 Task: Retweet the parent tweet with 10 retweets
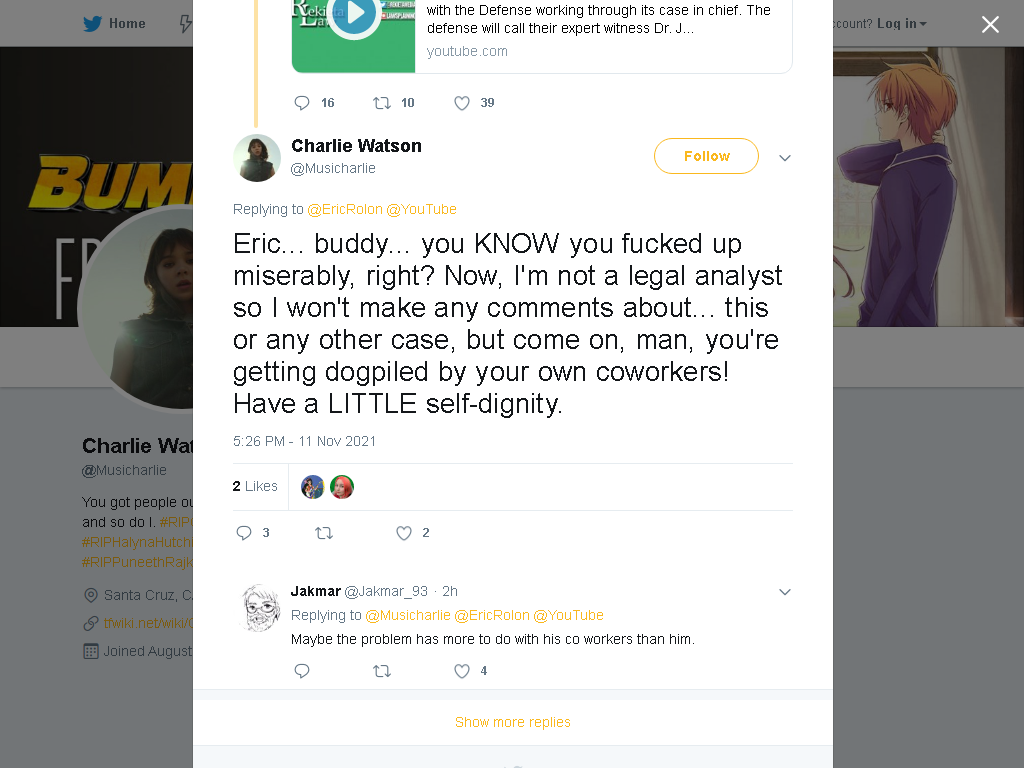[x=382, y=103]
